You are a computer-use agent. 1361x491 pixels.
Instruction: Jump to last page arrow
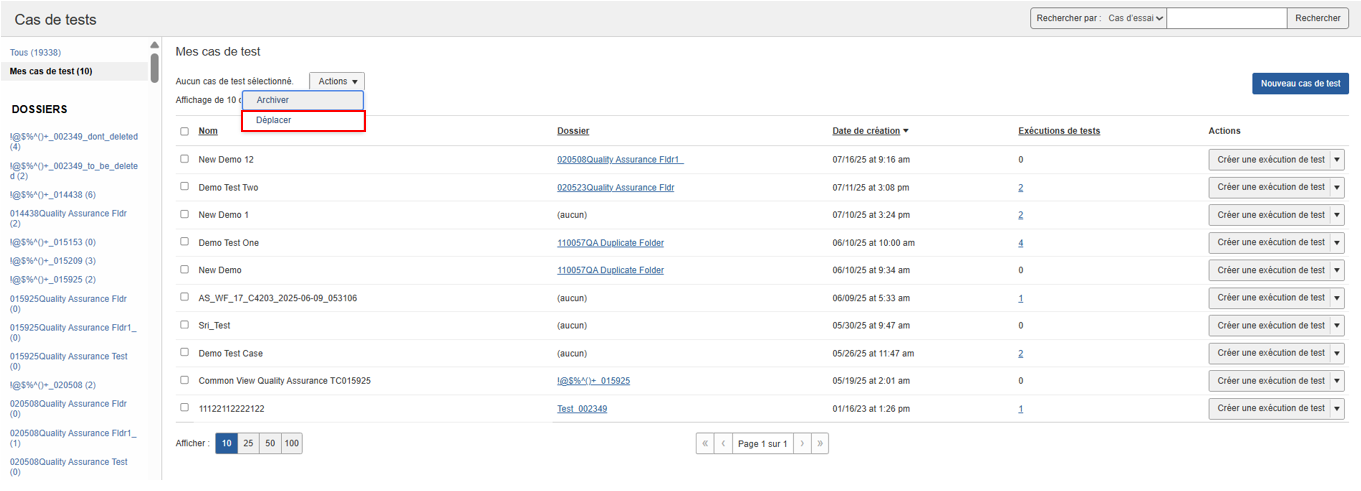[820, 444]
